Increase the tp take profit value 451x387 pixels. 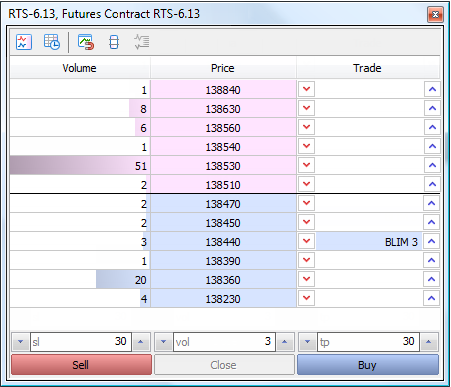click(x=429, y=342)
